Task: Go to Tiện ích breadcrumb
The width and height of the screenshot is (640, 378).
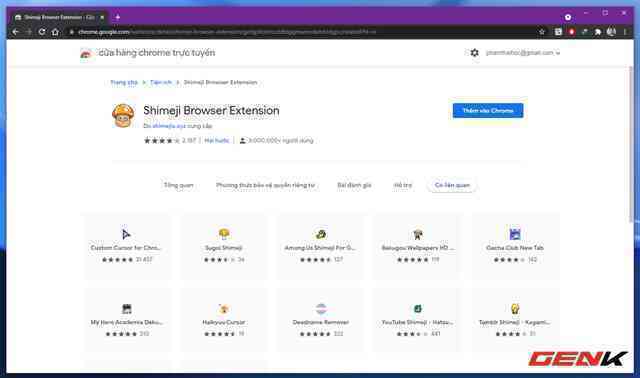Action: point(161,82)
